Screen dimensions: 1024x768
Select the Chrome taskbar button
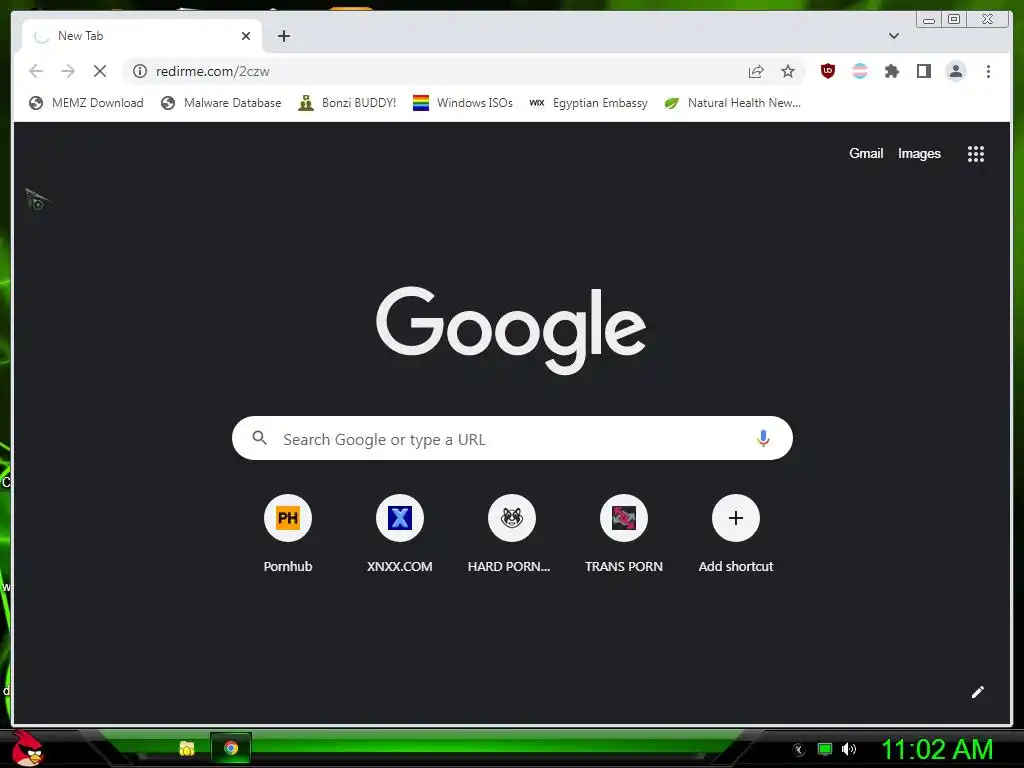pos(231,748)
